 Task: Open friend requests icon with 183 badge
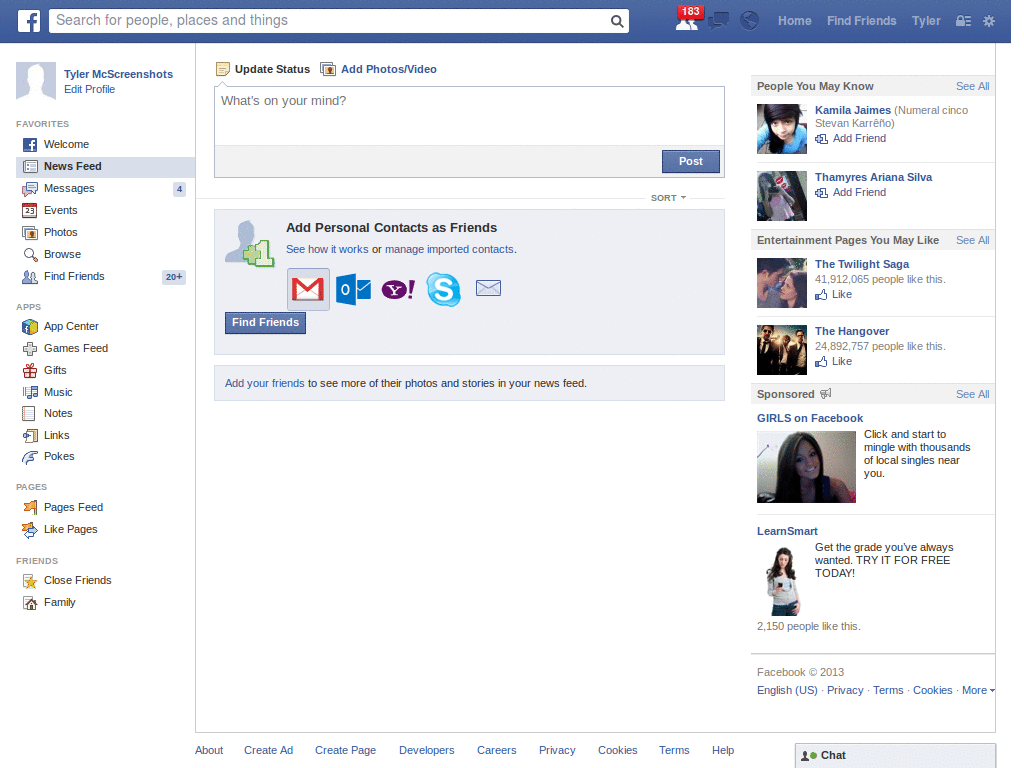pos(688,20)
